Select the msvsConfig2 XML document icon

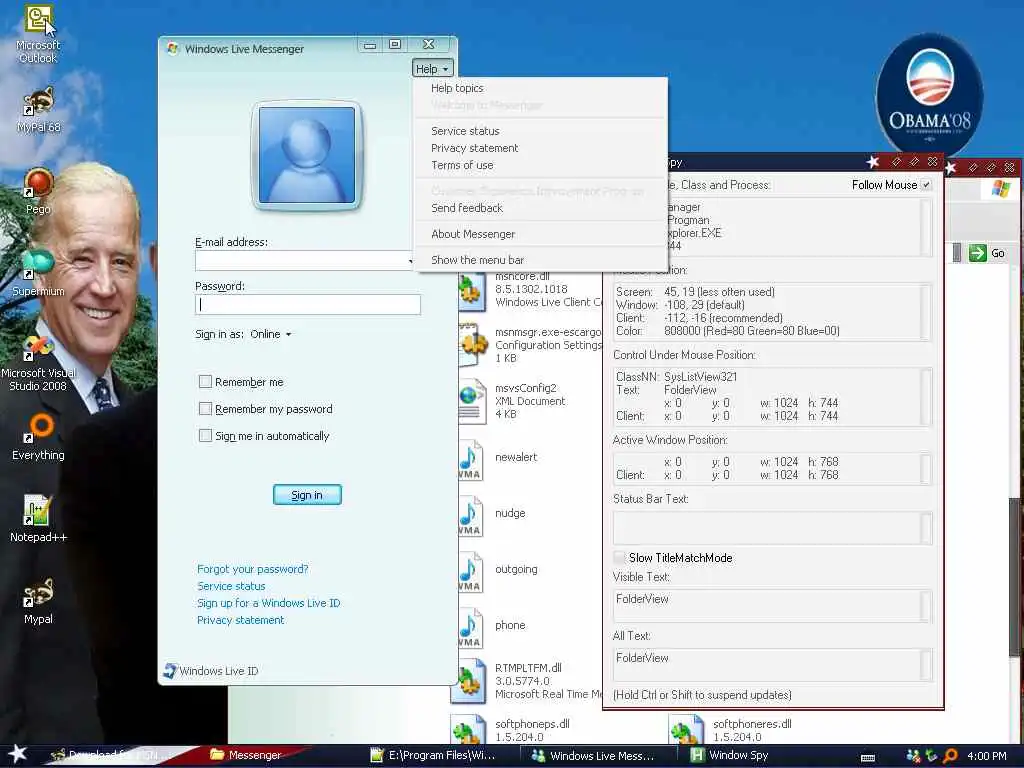pyautogui.click(x=472, y=401)
